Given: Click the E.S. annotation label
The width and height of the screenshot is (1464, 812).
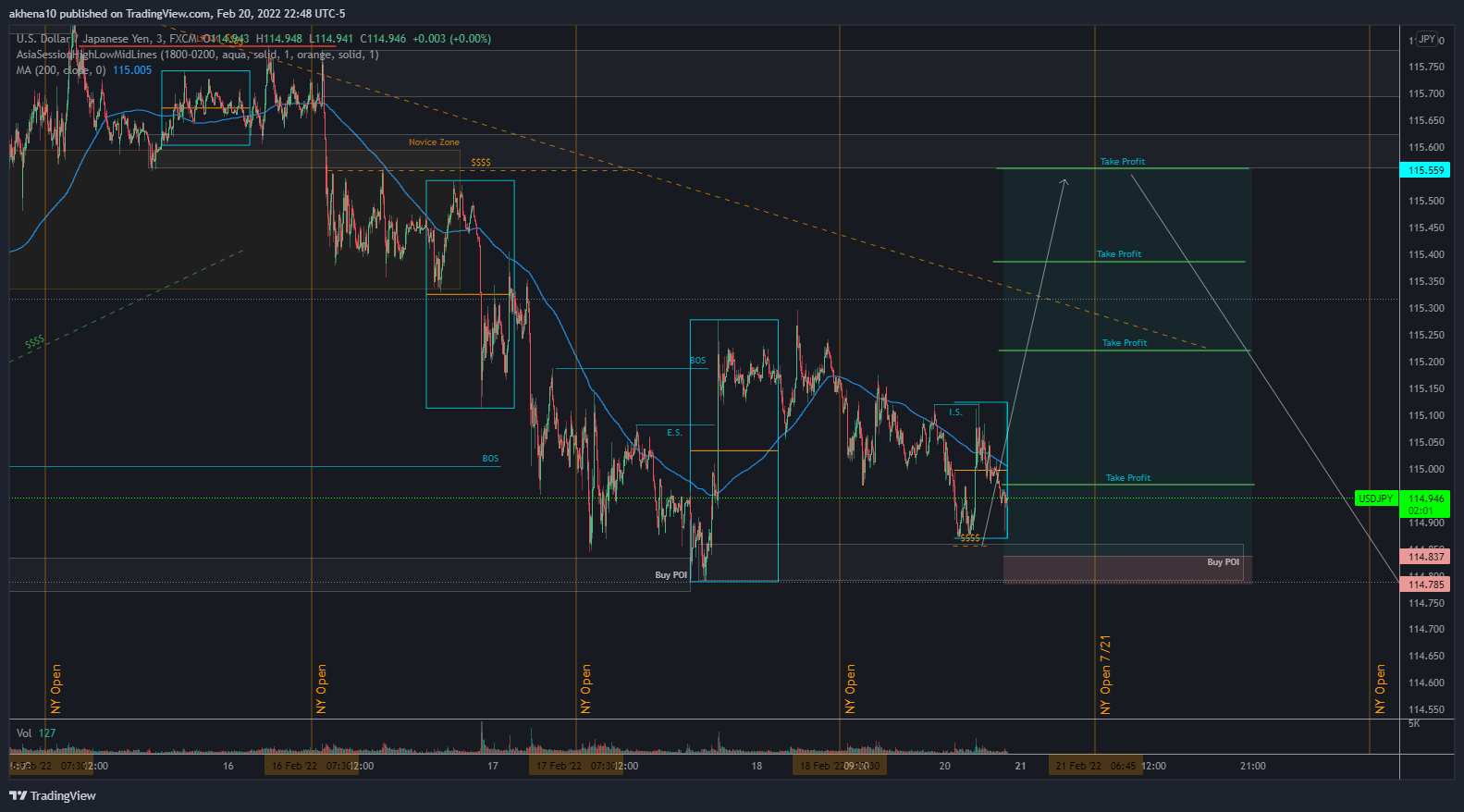Looking at the screenshot, I should 674,433.
